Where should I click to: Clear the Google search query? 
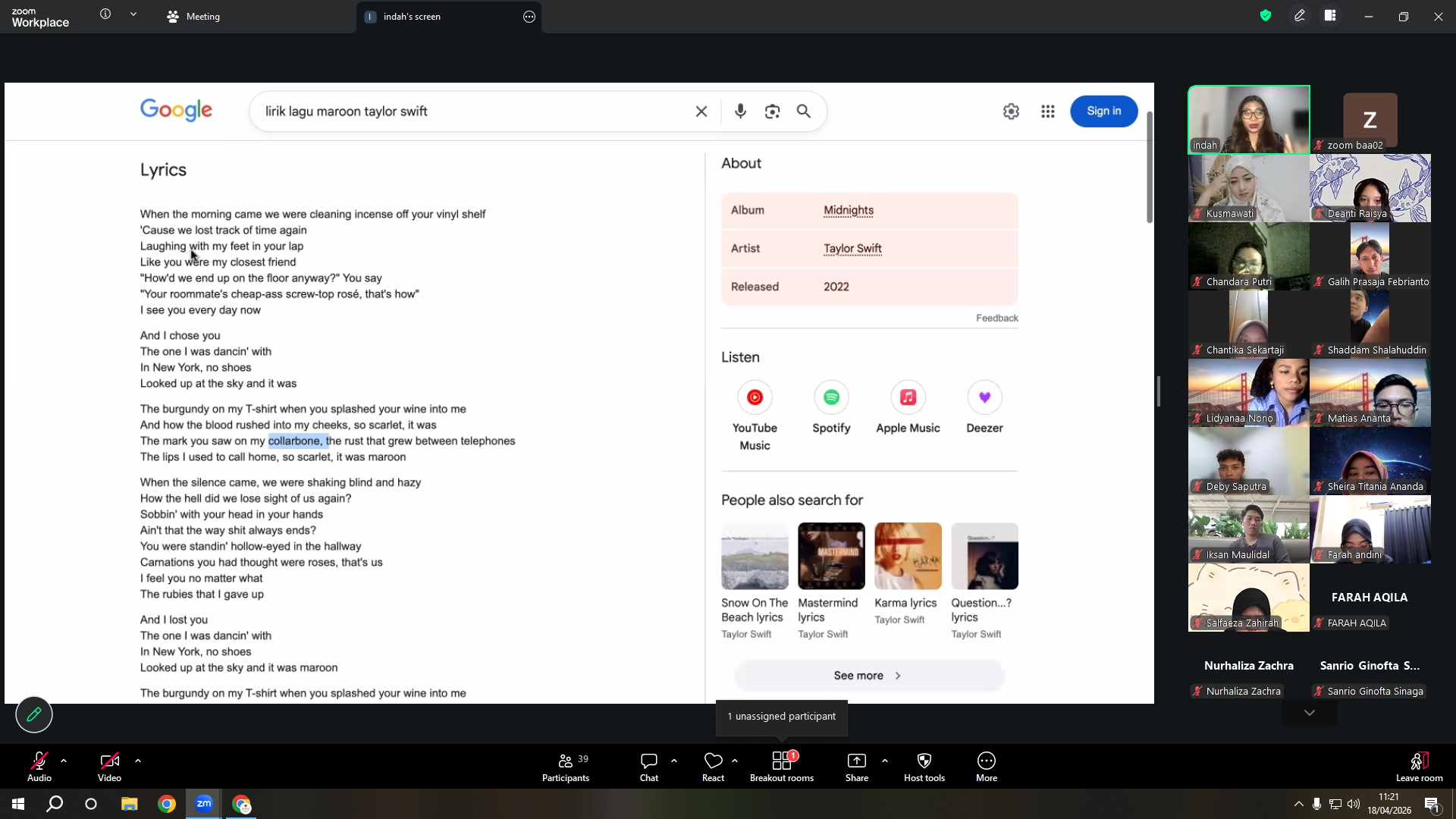701,111
